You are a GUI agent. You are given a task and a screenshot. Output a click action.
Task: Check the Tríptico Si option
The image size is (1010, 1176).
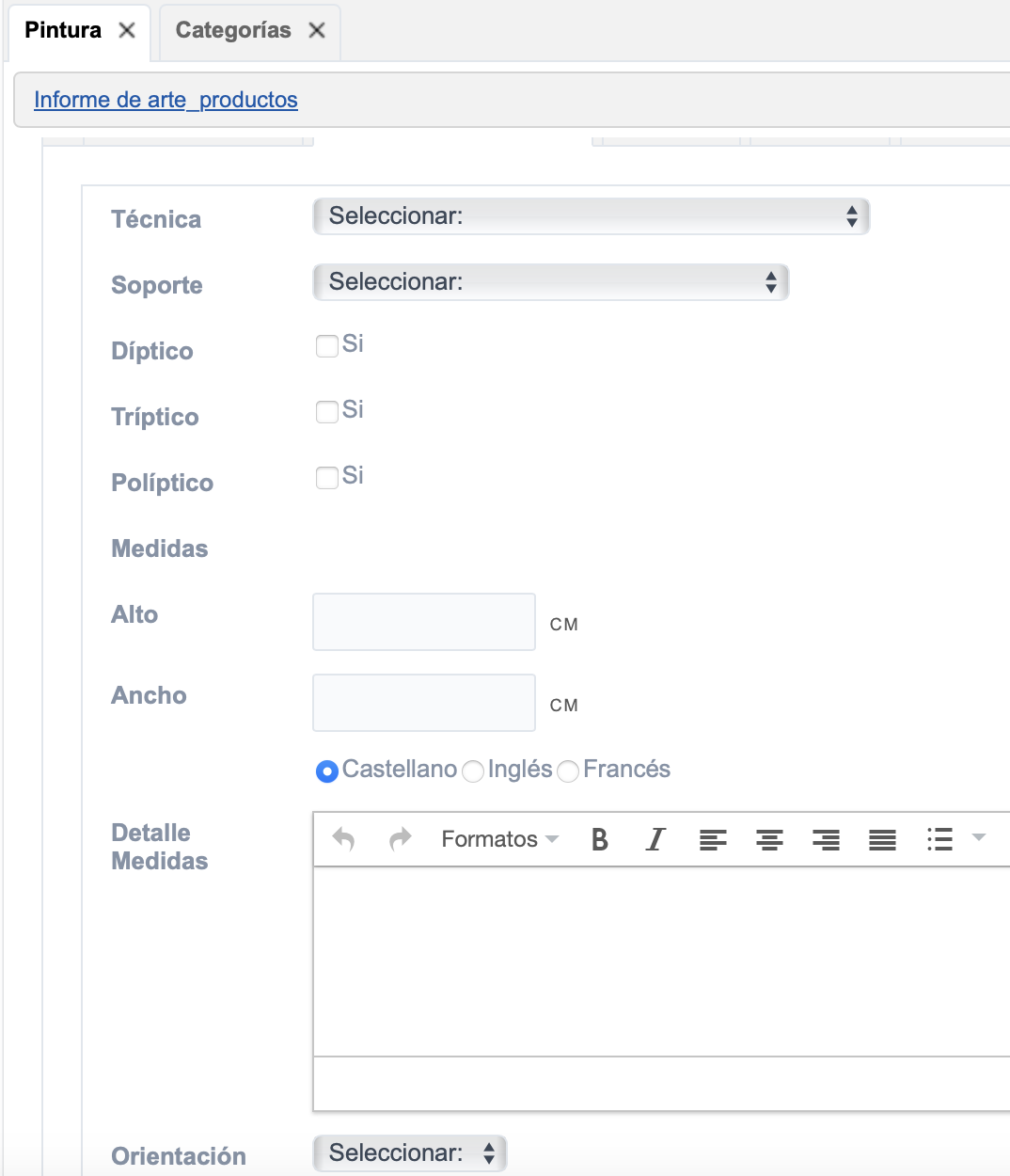[x=327, y=412]
